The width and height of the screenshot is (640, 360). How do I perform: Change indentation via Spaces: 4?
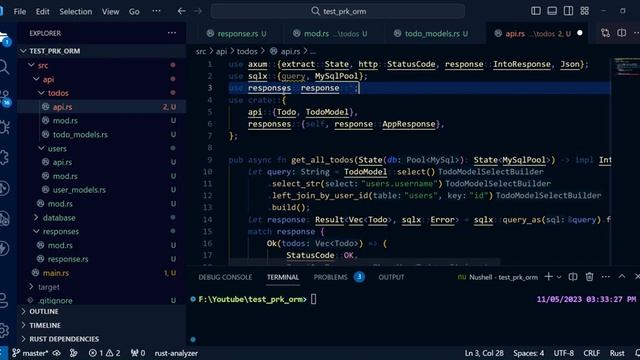point(529,353)
